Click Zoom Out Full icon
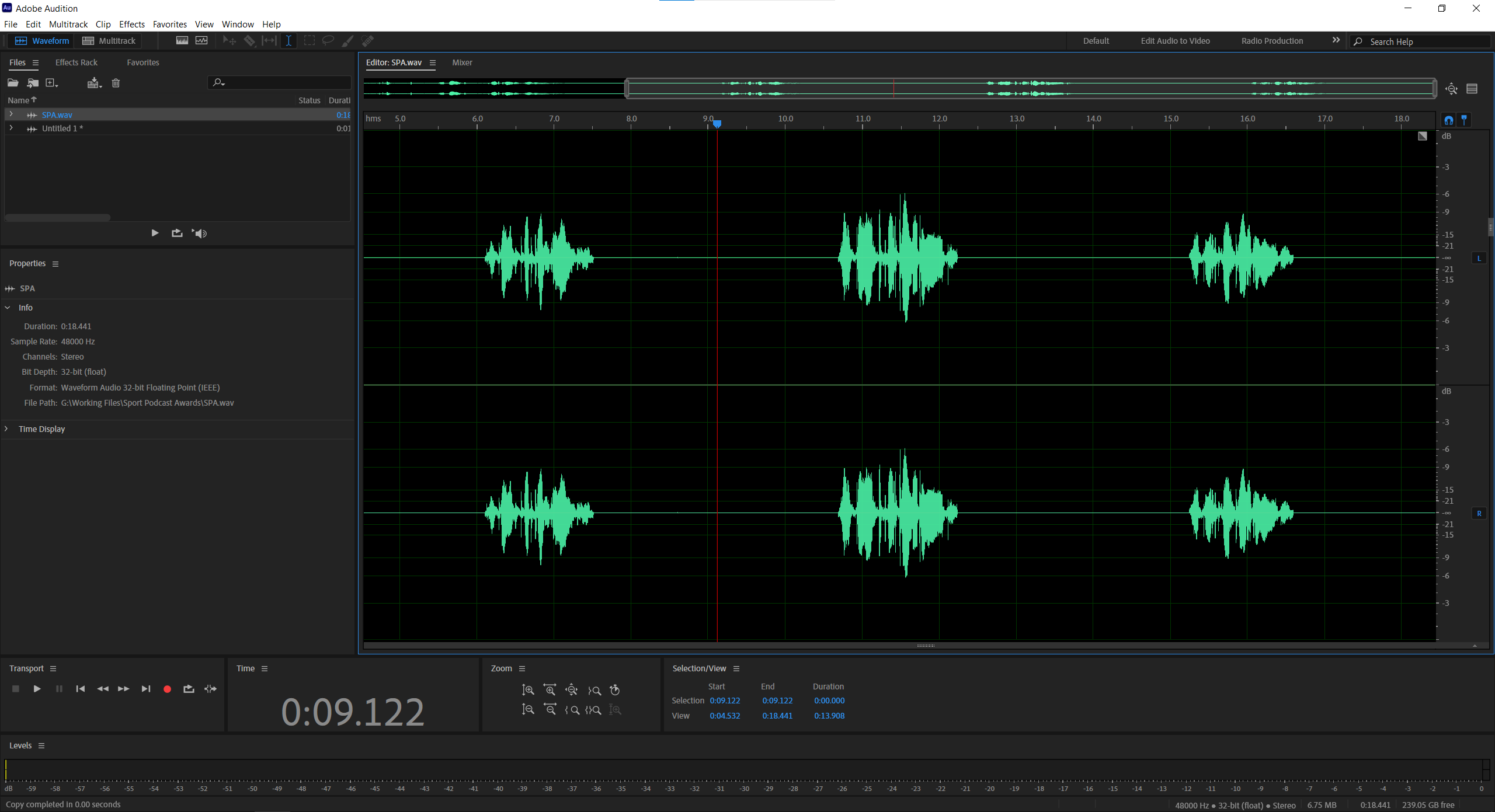 coord(572,690)
